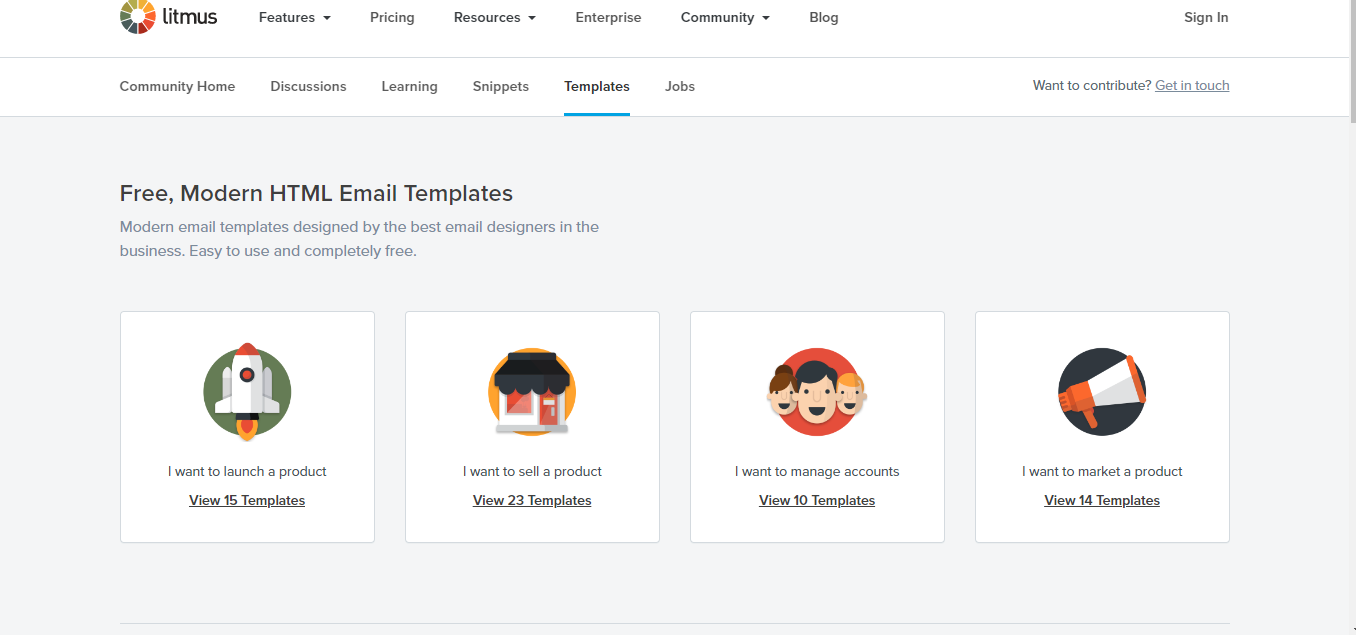Select the rocket icon for launching a product

click(246, 392)
